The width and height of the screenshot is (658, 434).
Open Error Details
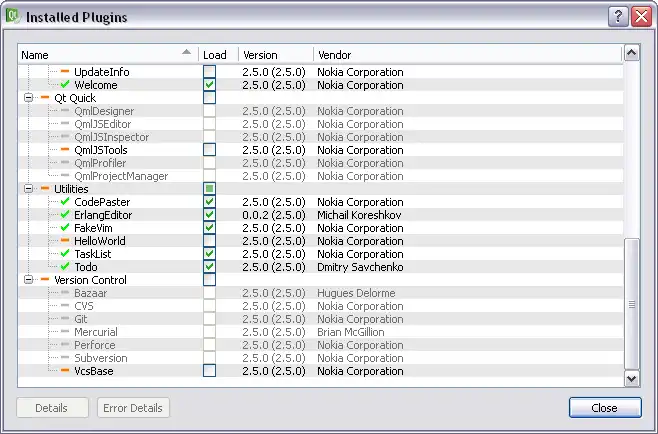point(133,408)
